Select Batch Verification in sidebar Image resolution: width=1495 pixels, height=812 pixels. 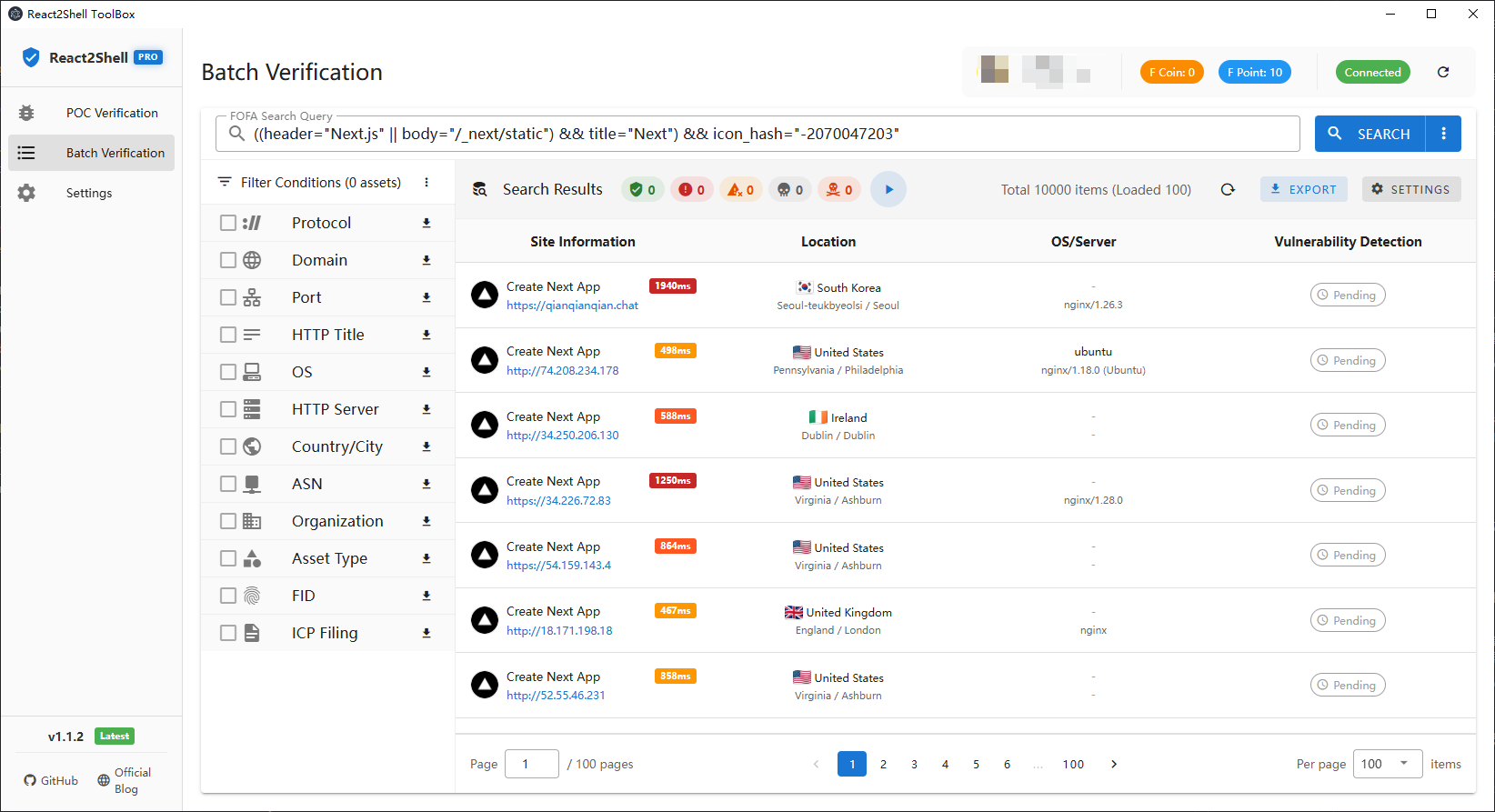tap(91, 153)
